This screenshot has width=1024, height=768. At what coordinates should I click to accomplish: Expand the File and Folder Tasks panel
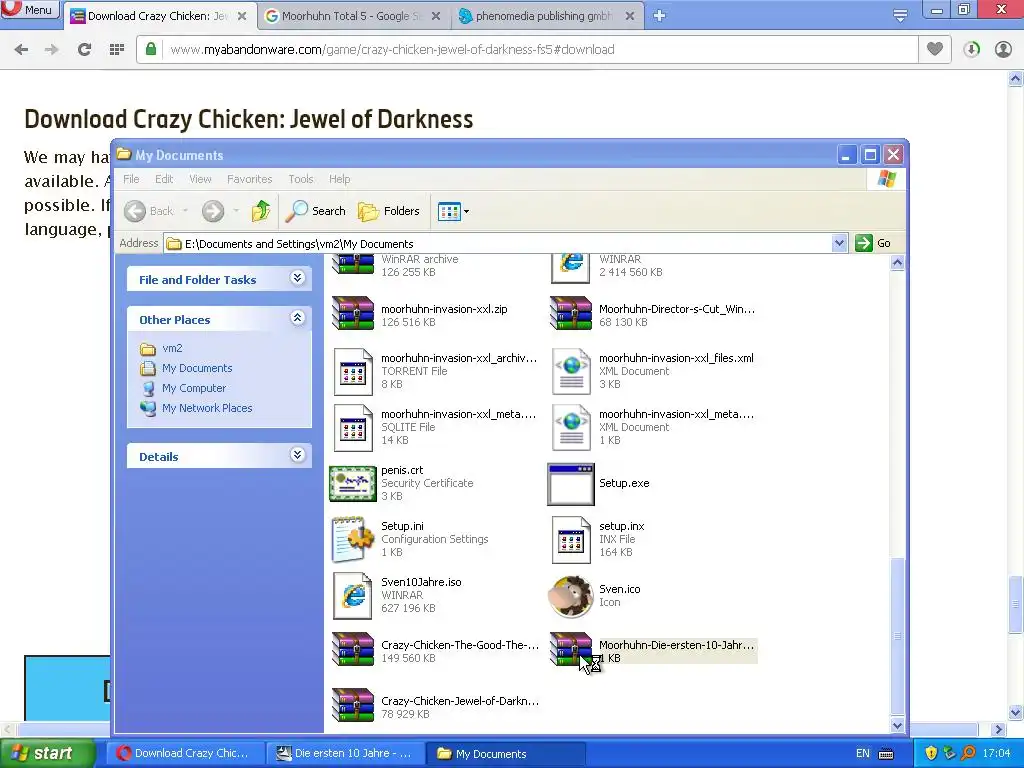point(297,279)
